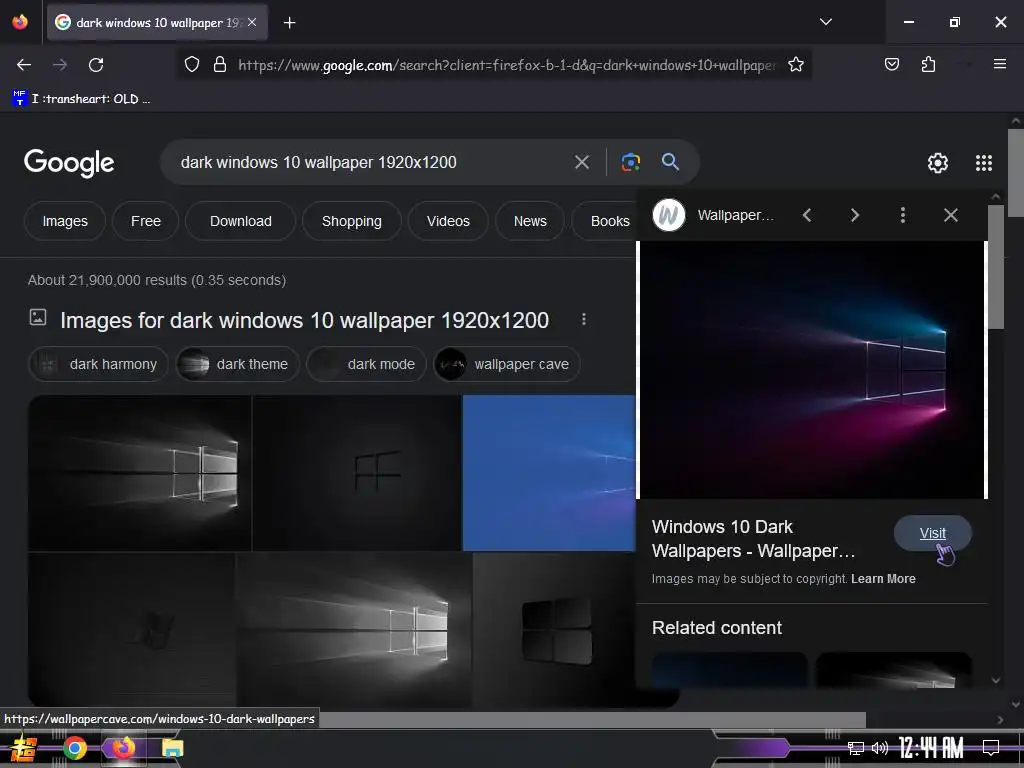Open Wallpaper source site icon in preview

(669, 215)
